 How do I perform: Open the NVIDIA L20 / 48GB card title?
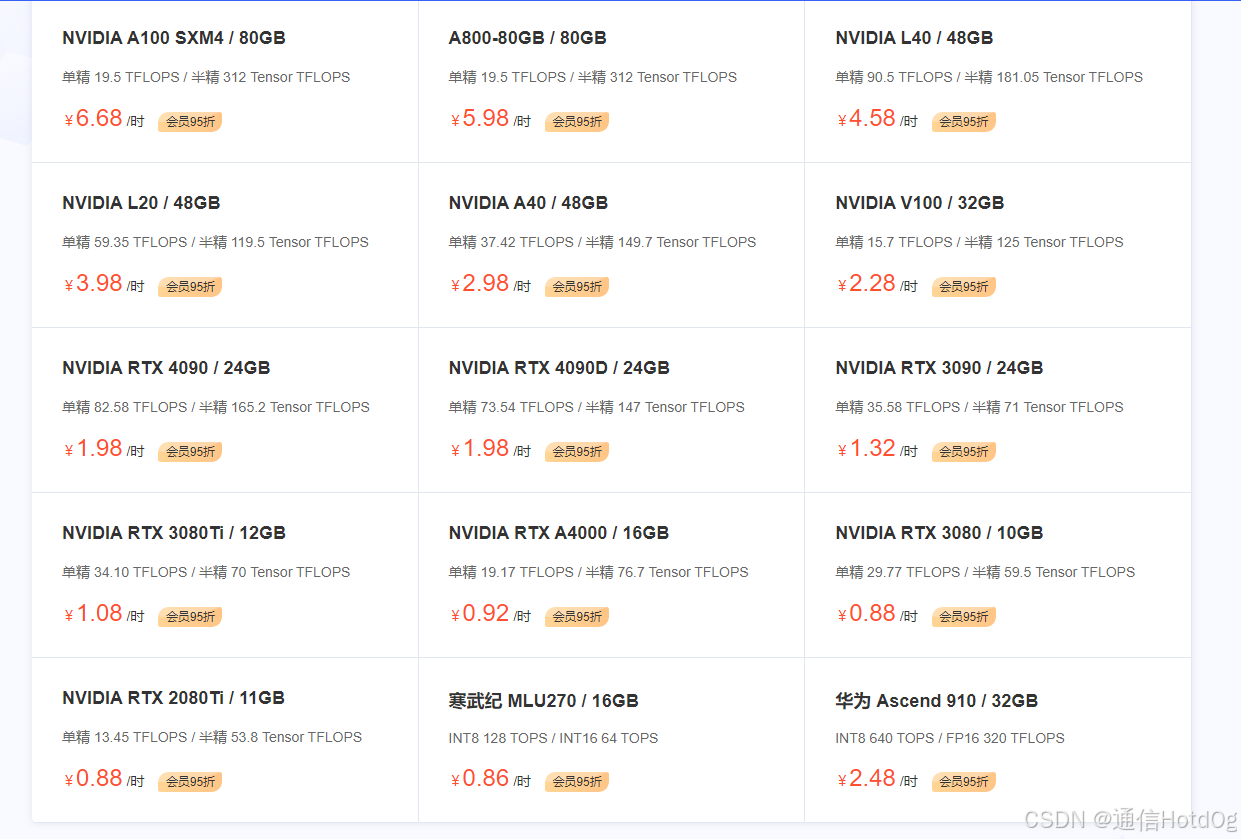click(141, 203)
